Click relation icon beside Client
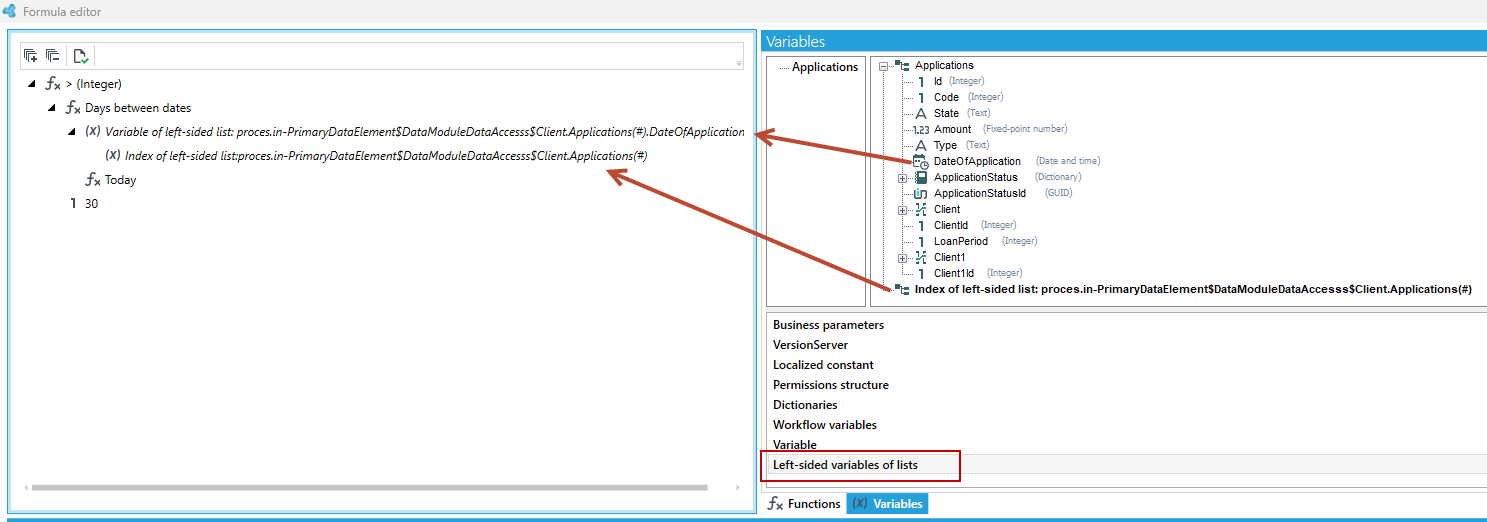The width and height of the screenshot is (1487, 522). click(x=921, y=210)
